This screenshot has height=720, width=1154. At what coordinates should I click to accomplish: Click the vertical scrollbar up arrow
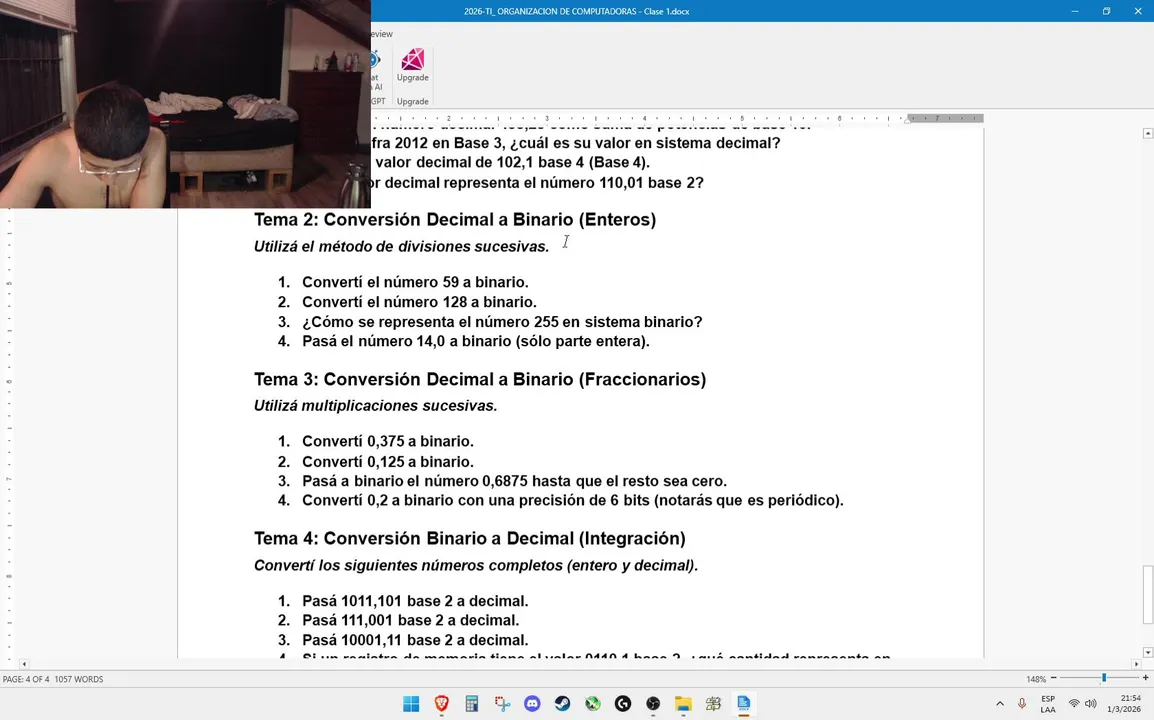1147,133
